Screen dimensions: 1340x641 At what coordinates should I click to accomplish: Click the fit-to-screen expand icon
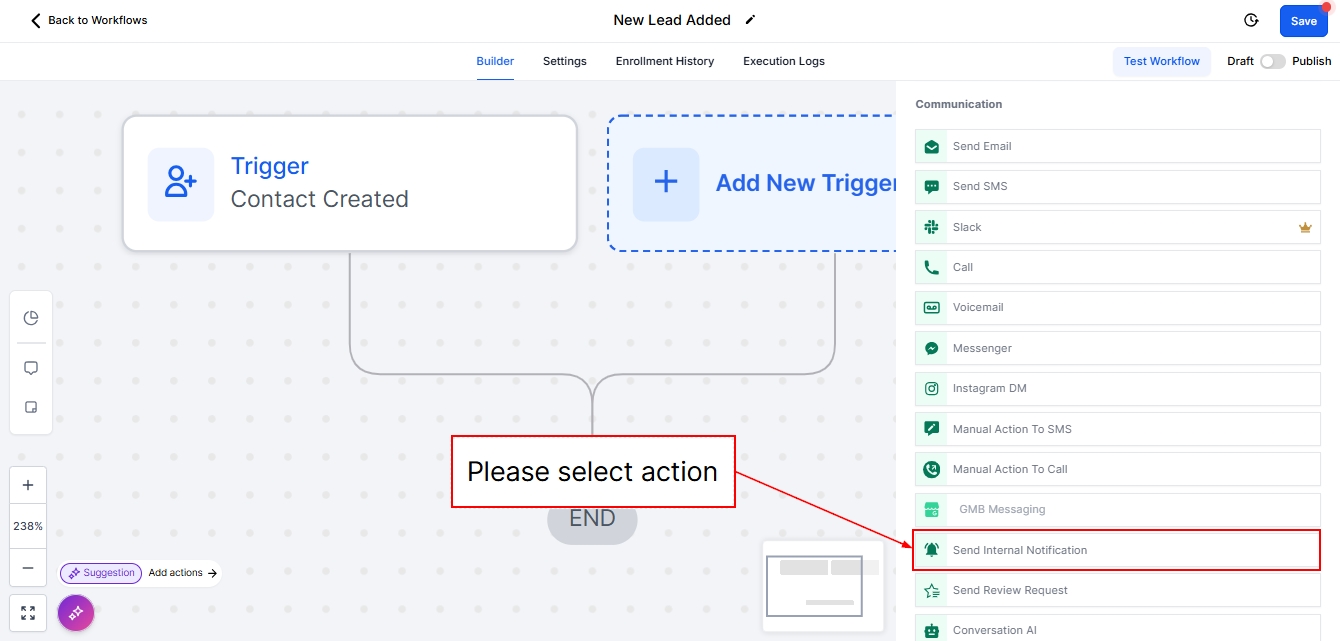(x=28, y=613)
